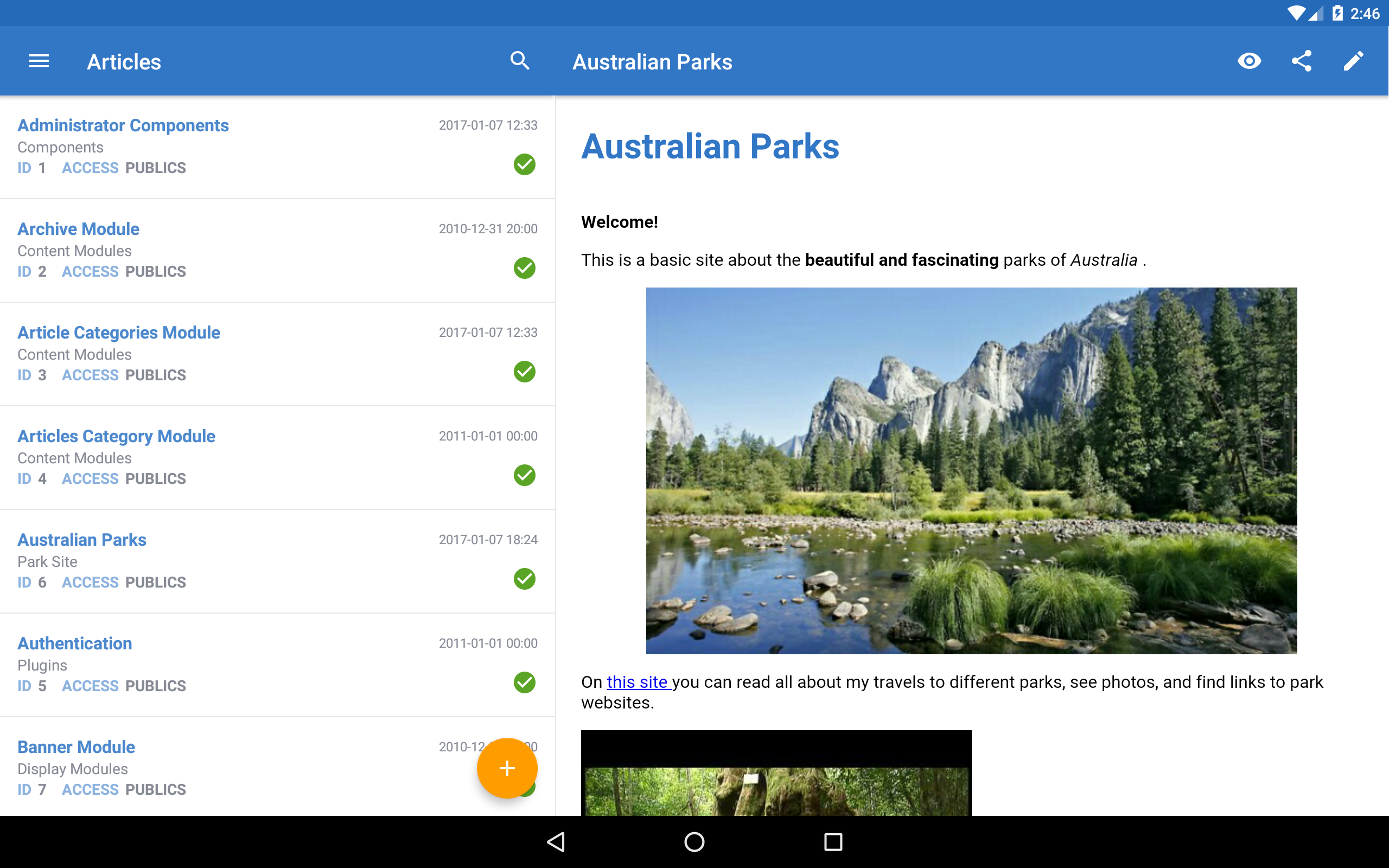Toggle published status of Administrator Components
The width and height of the screenshot is (1389, 868).
point(524,165)
